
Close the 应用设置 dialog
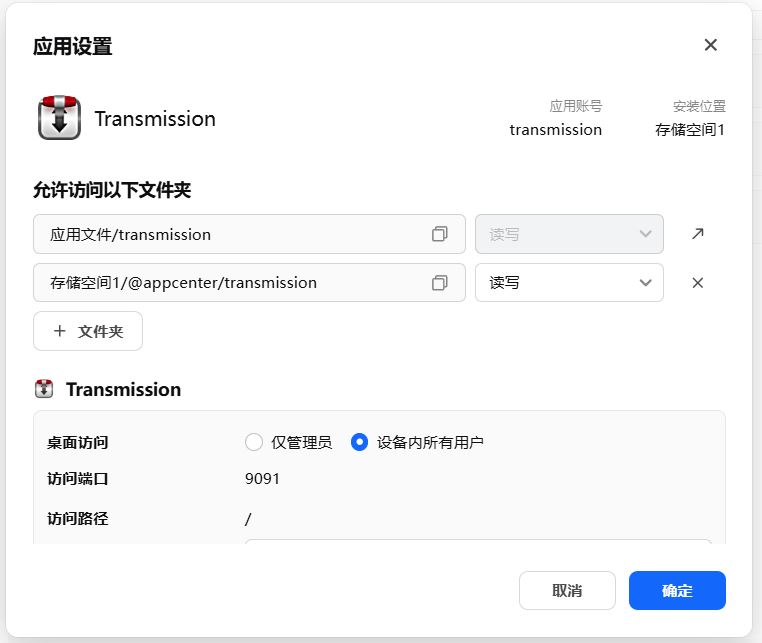(710, 45)
